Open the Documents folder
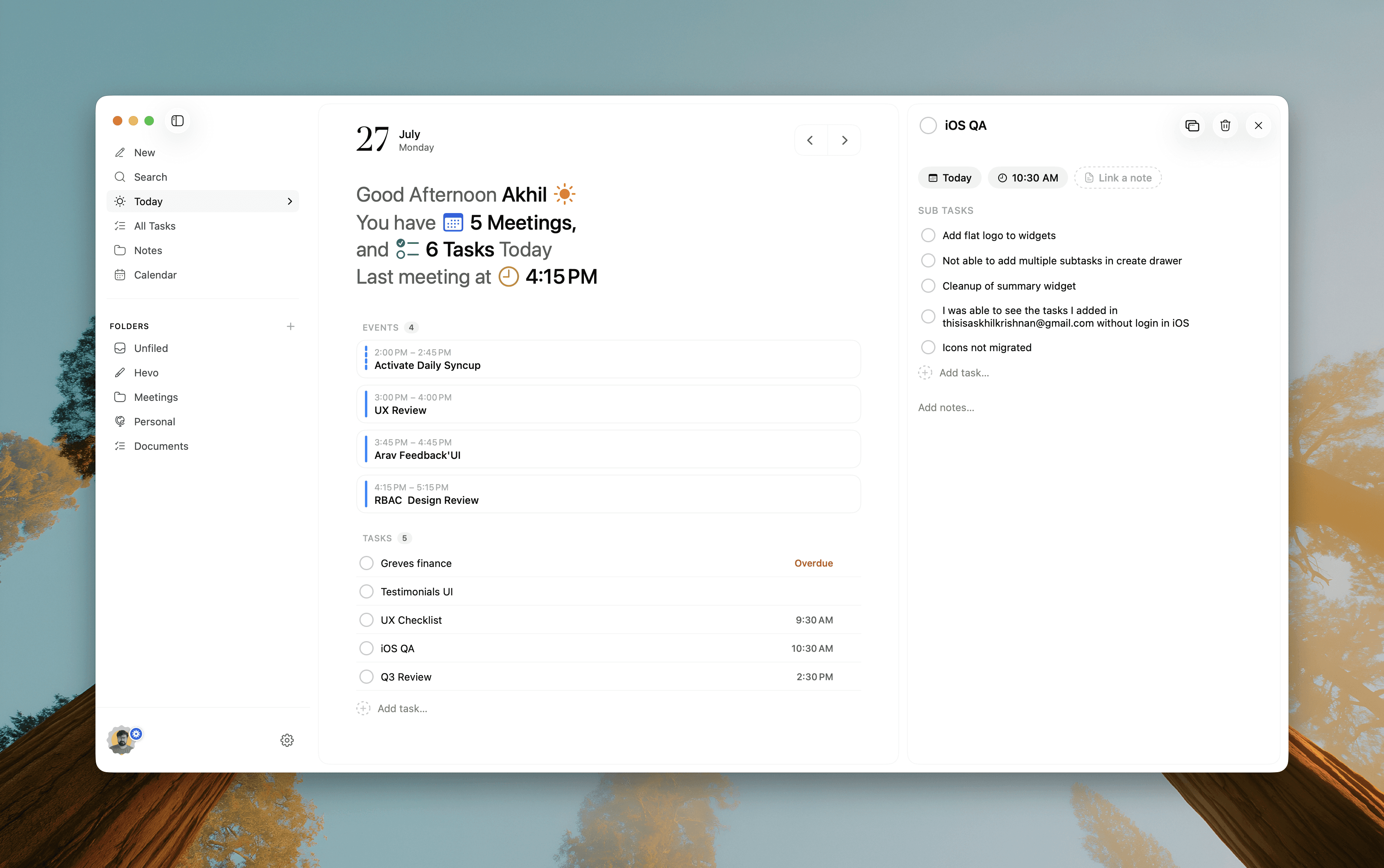Image resolution: width=1384 pixels, height=868 pixels. (x=203, y=446)
